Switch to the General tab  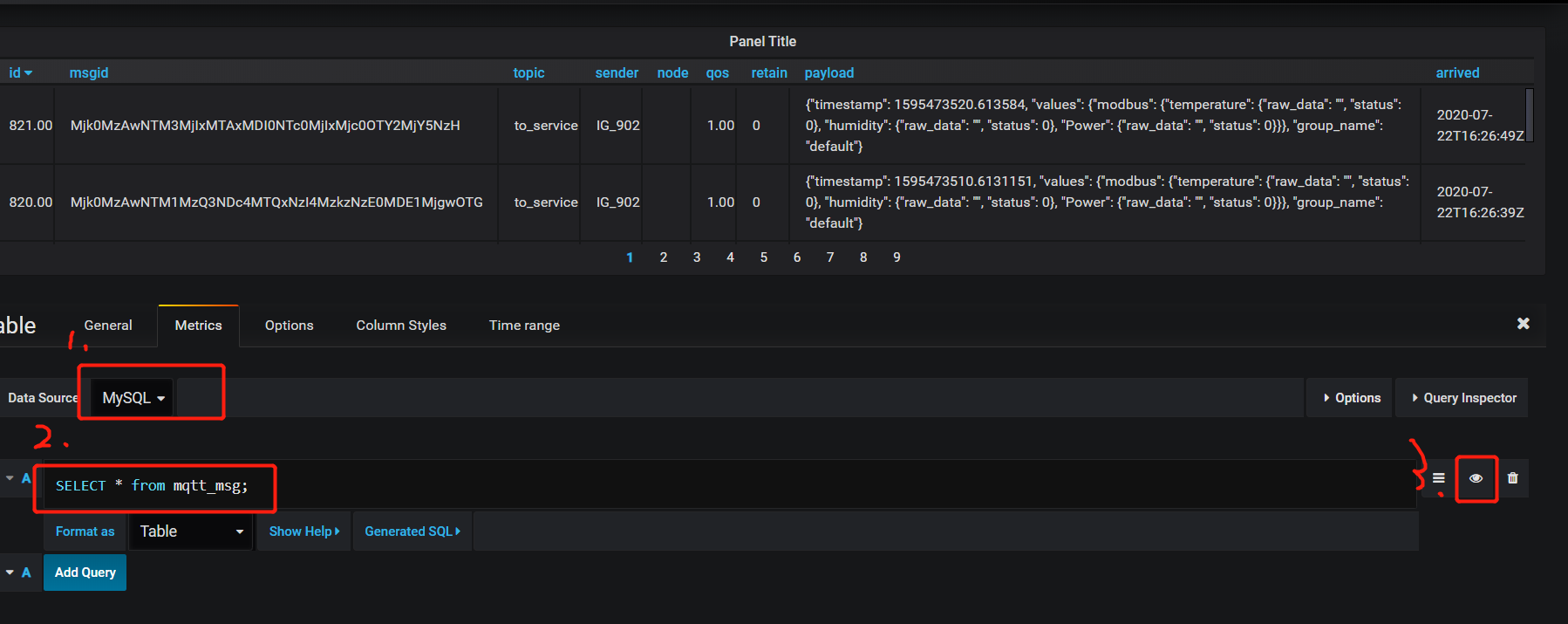coord(108,326)
